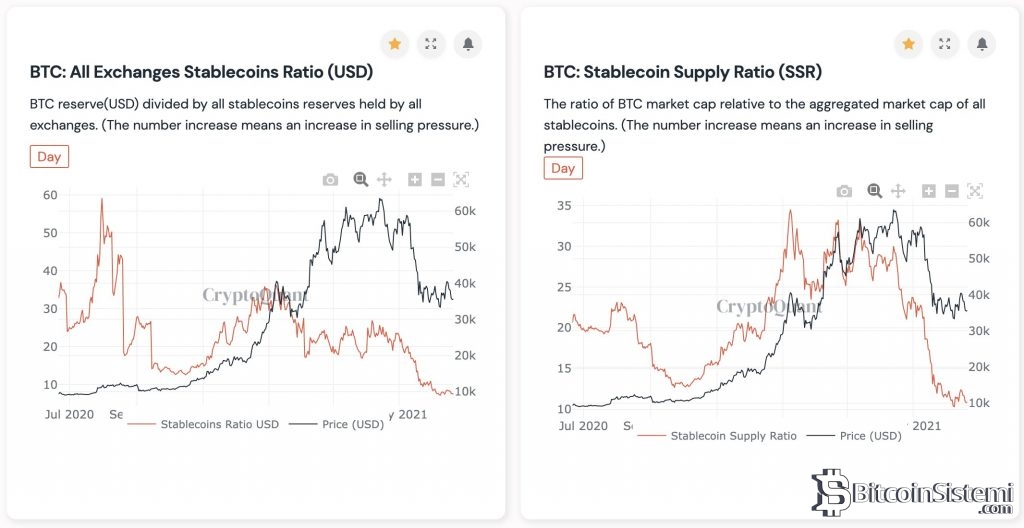Star the All Exchanges Stablecoins Ratio chart
The width and height of the screenshot is (1024, 528).
pyautogui.click(x=395, y=44)
